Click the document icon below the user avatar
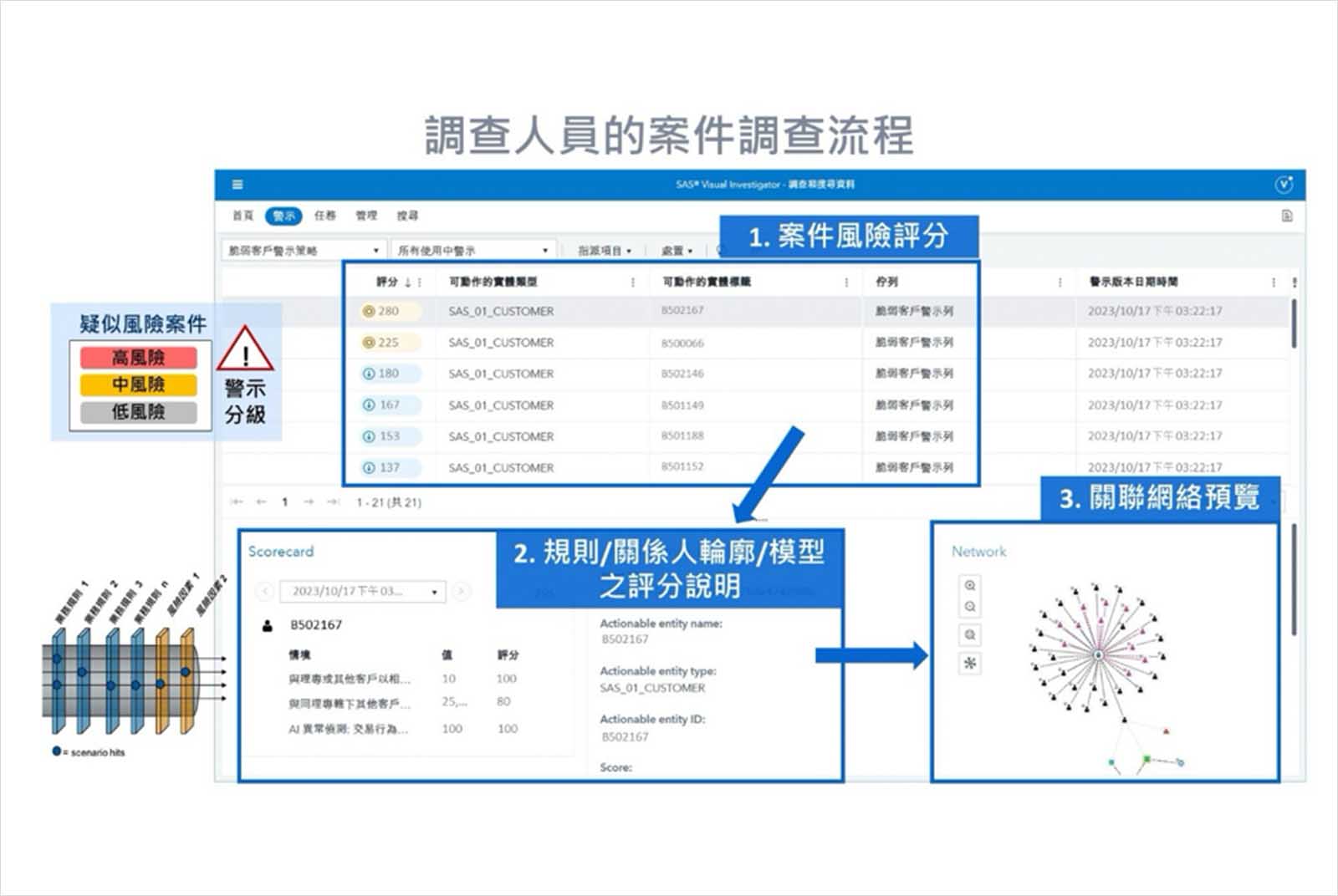 click(x=1287, y=216)
